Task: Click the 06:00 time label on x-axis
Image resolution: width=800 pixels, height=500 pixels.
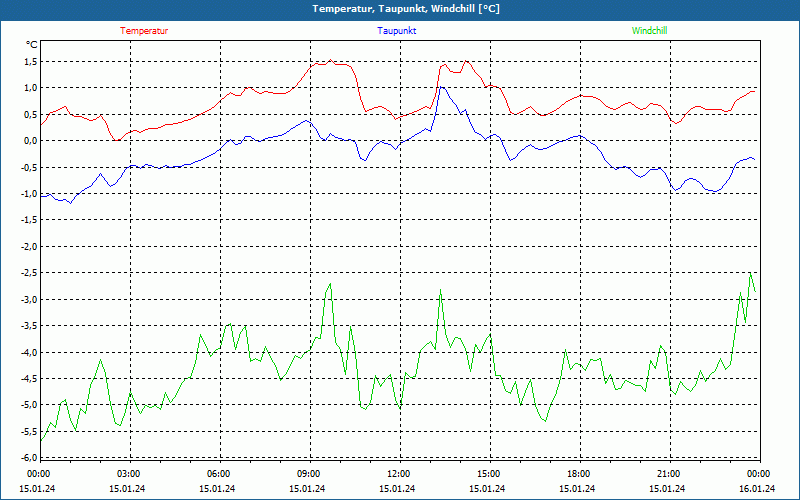Action: (218, 474)
